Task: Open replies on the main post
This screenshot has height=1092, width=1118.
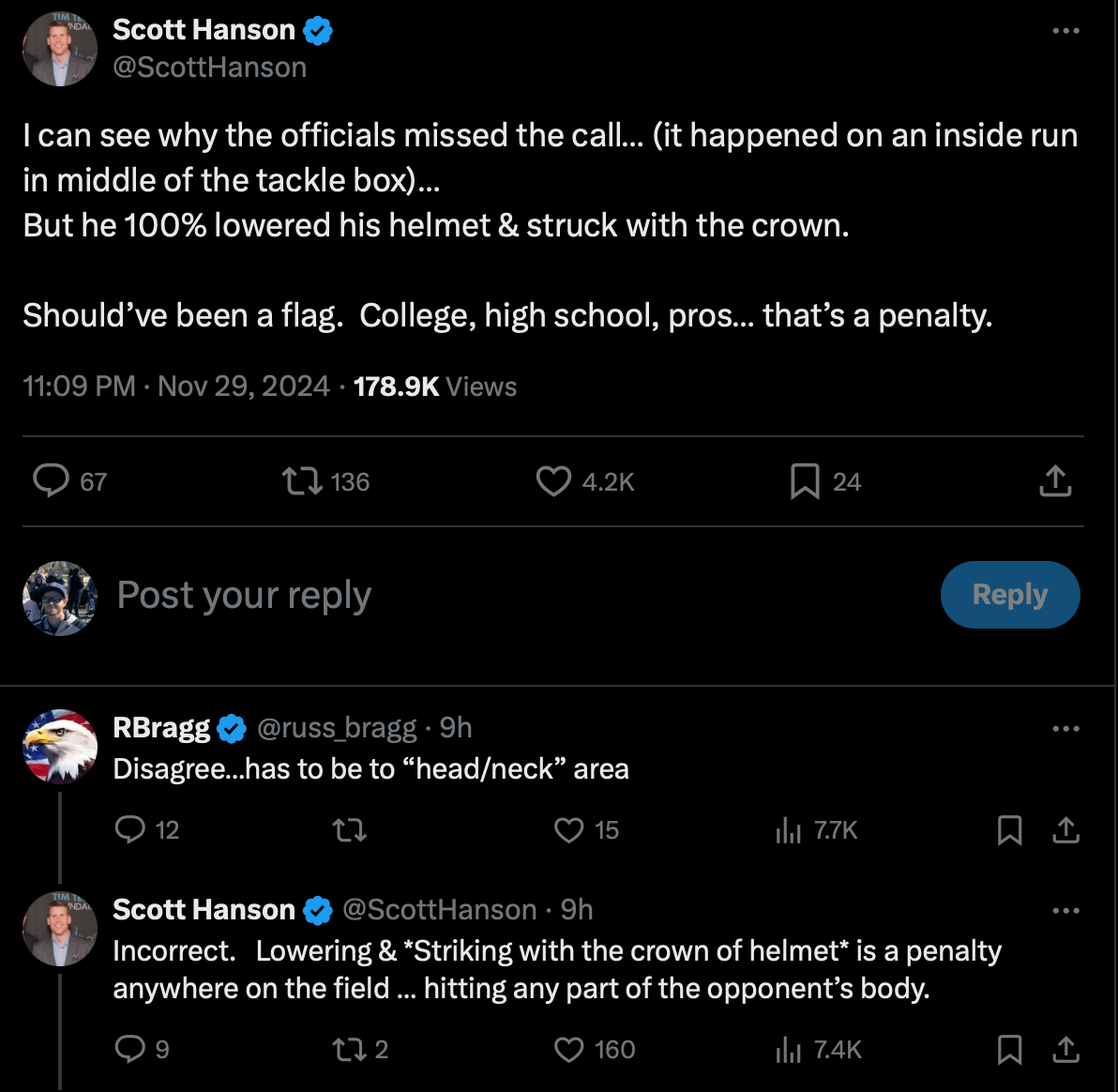Action: point(51,481)
